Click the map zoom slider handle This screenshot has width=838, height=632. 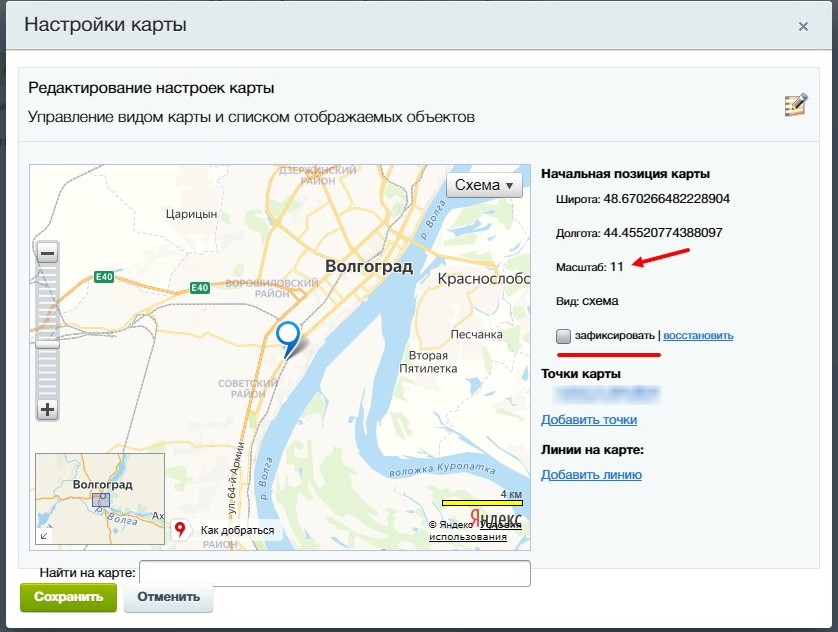tap(47, 344)
